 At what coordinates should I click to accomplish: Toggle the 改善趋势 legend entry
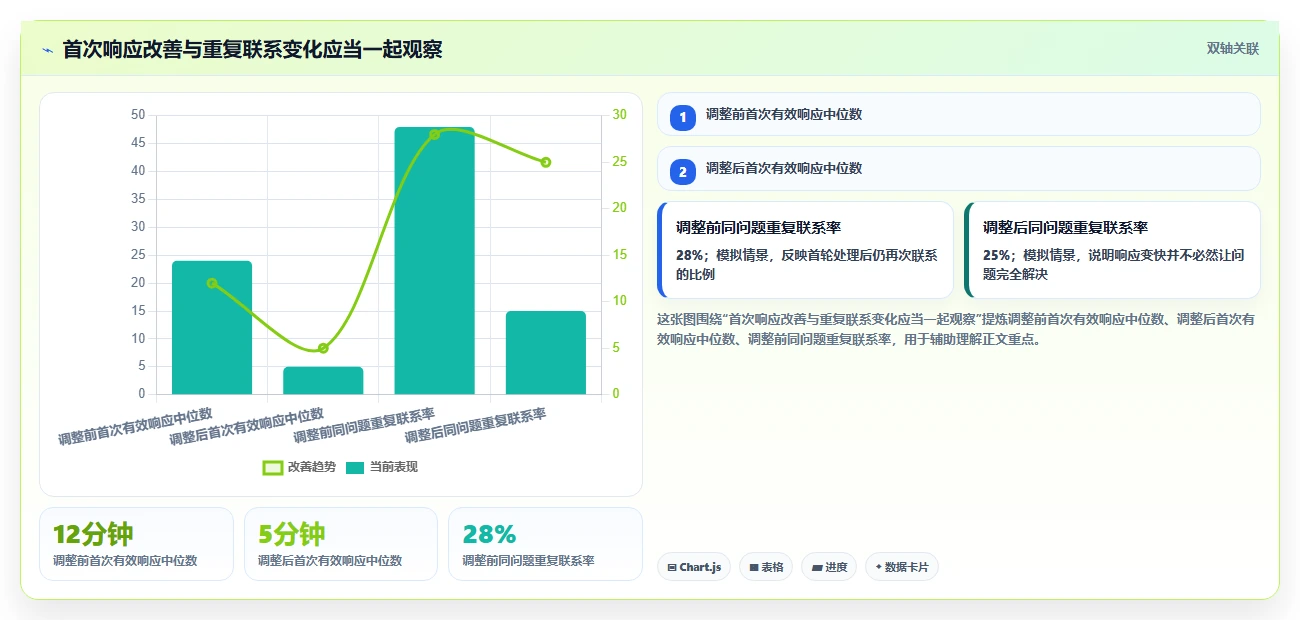coord(299,467)
